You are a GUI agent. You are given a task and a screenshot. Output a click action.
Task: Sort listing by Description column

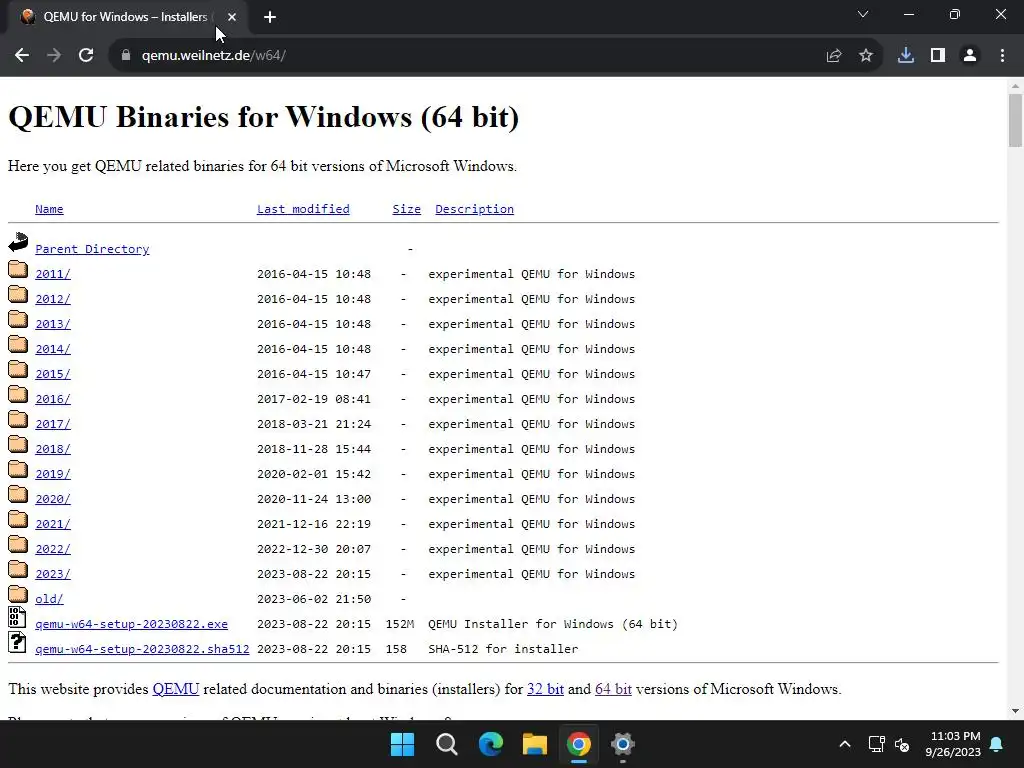(x=475, y=209)
